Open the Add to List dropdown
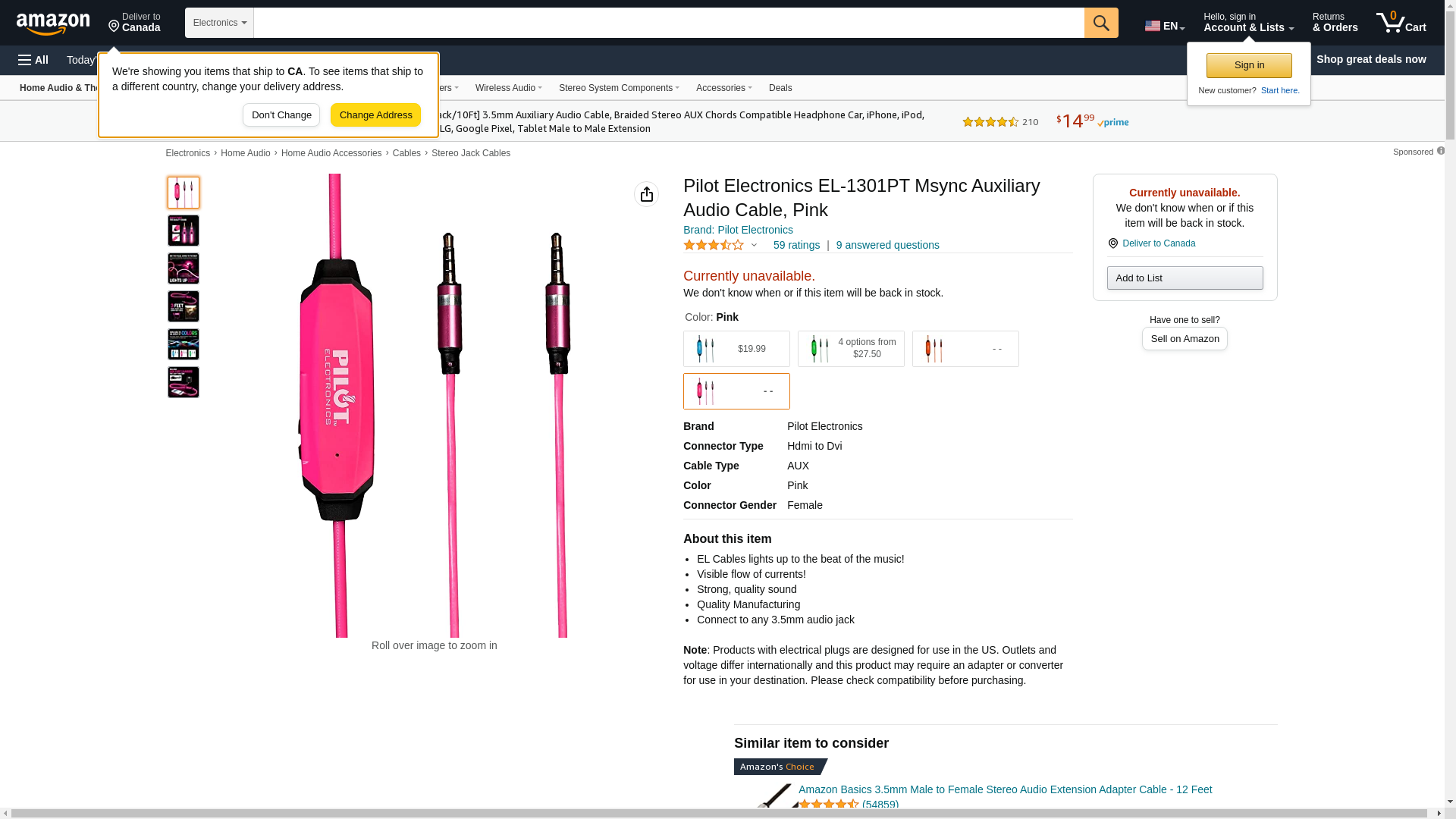This screenshot has width=1456, height=819. (x=1185, y=278)
